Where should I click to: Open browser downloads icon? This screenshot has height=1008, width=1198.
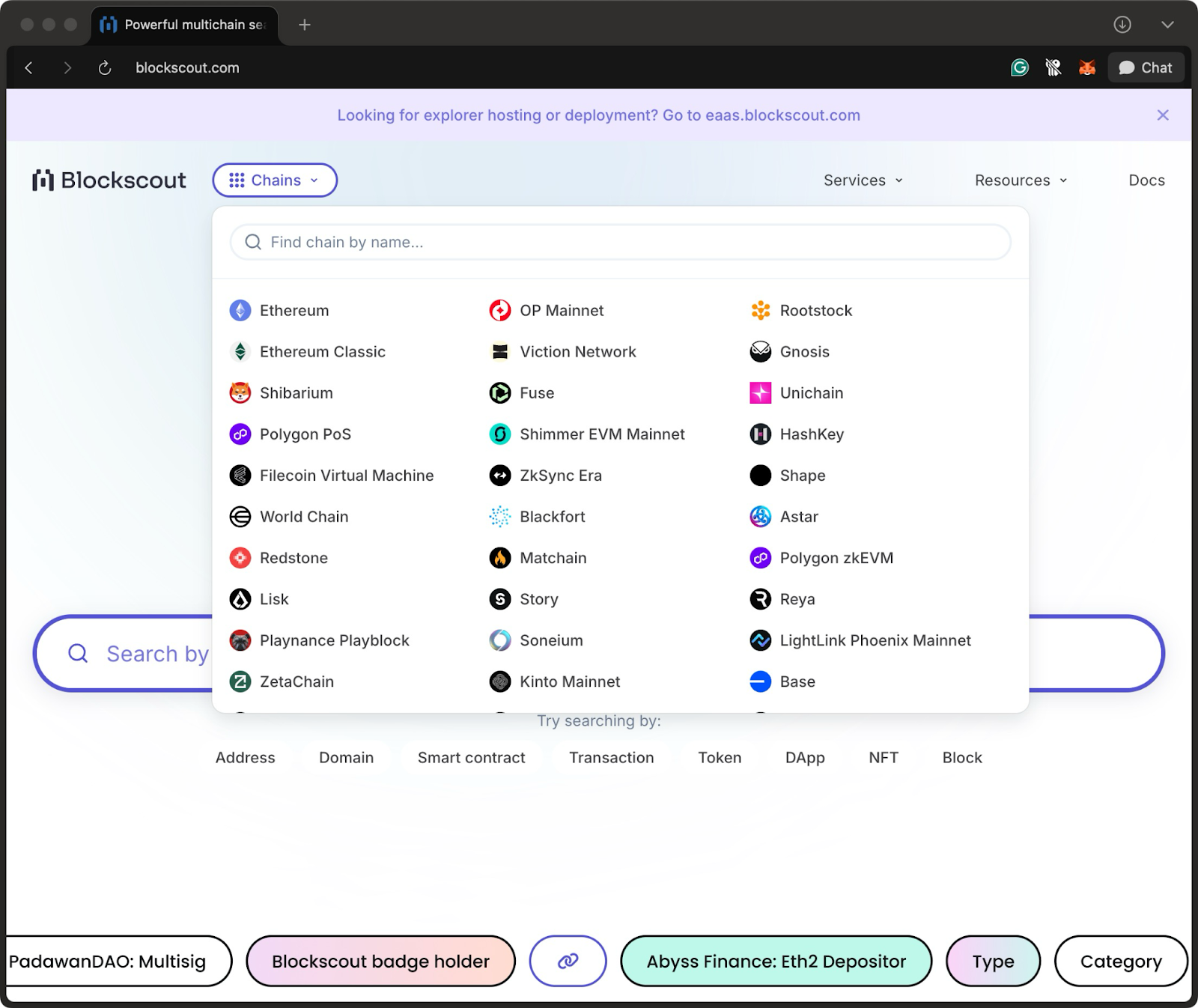(x=1122, y=25)
